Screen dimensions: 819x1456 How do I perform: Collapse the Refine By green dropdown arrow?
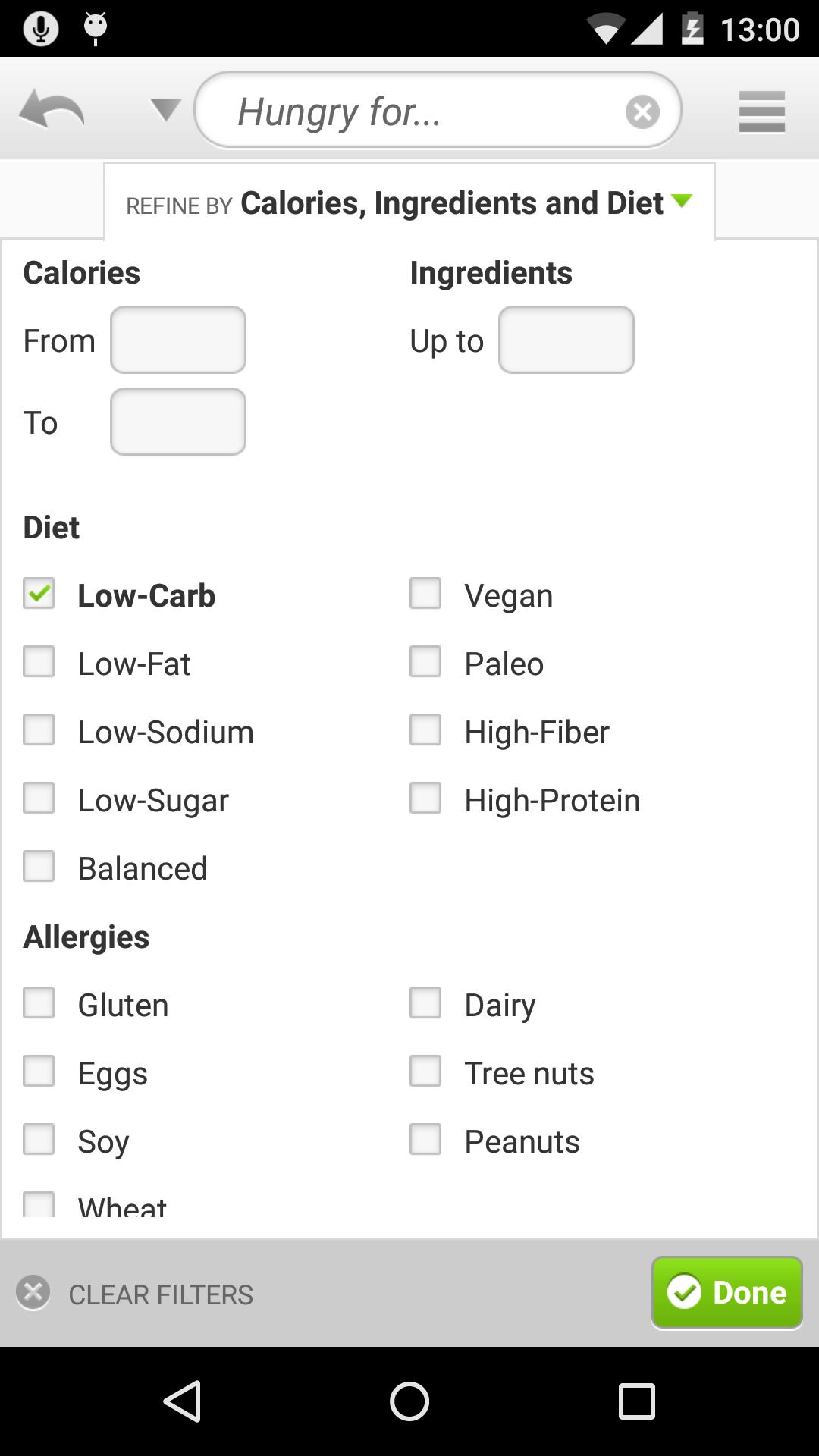[x=682, y=201]
